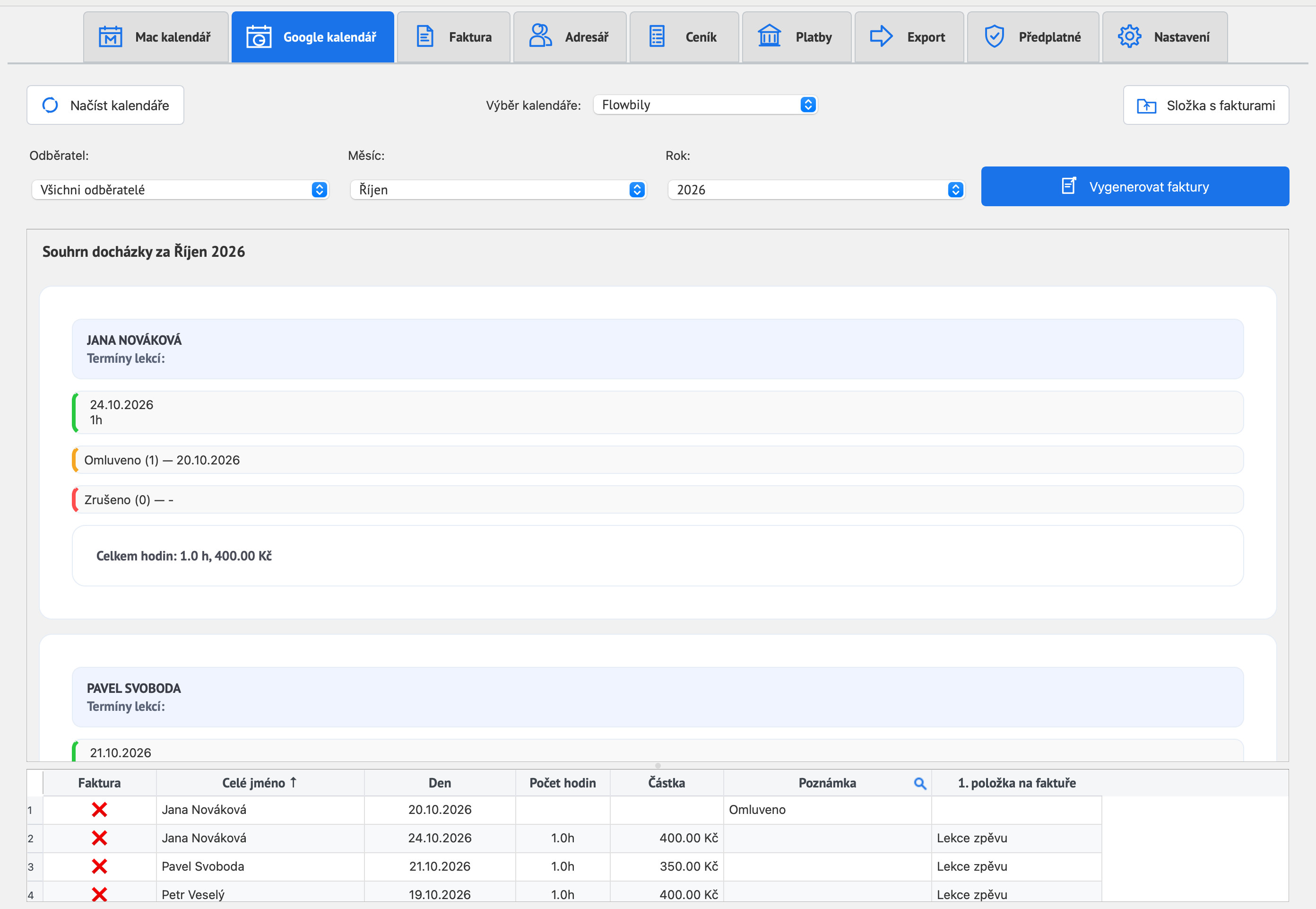Click the PAVEL SVOBODA header card
The image size is (1316, 909).
click(x=658, y=697)
